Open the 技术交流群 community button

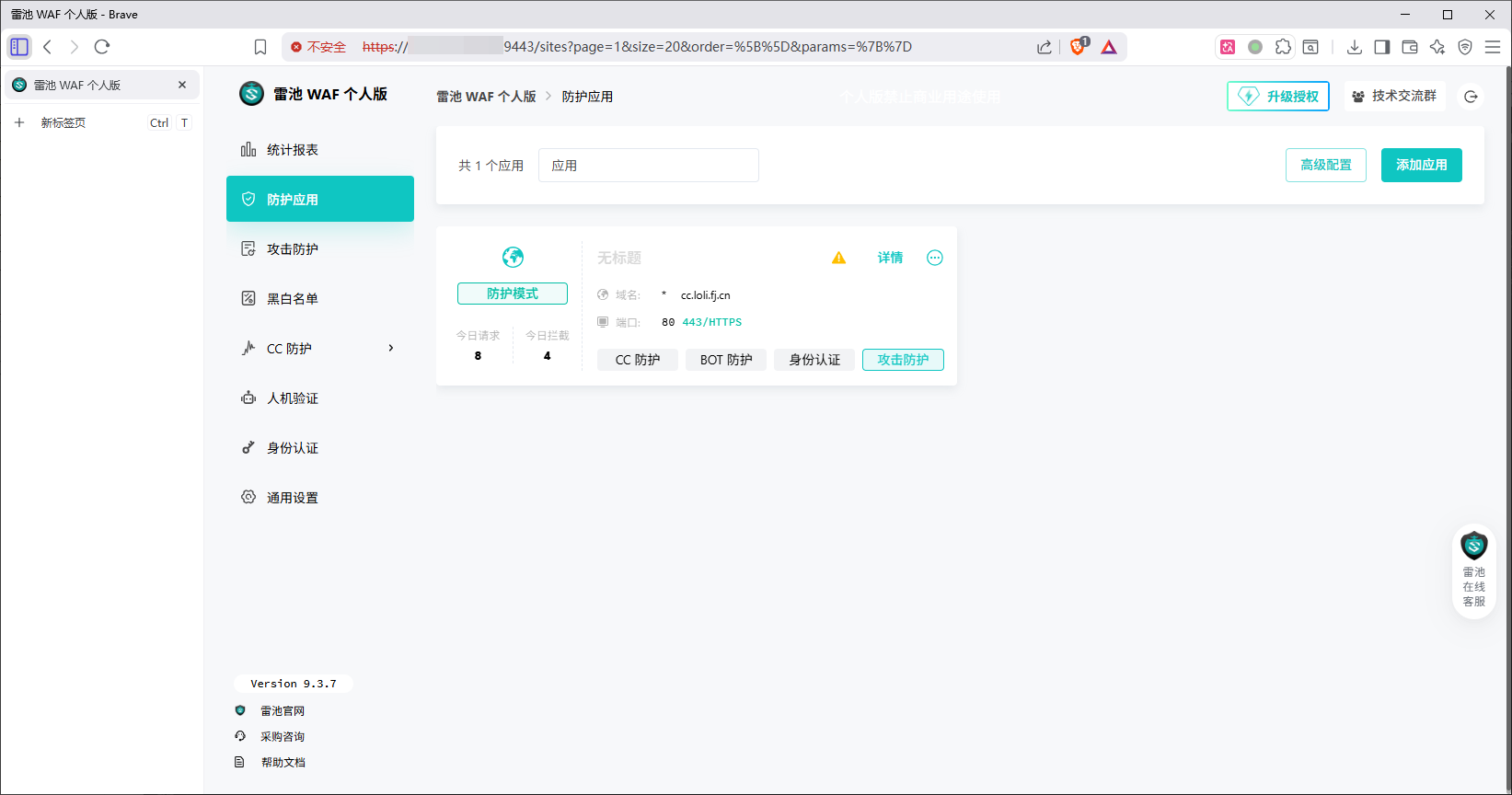point(1394,96)
